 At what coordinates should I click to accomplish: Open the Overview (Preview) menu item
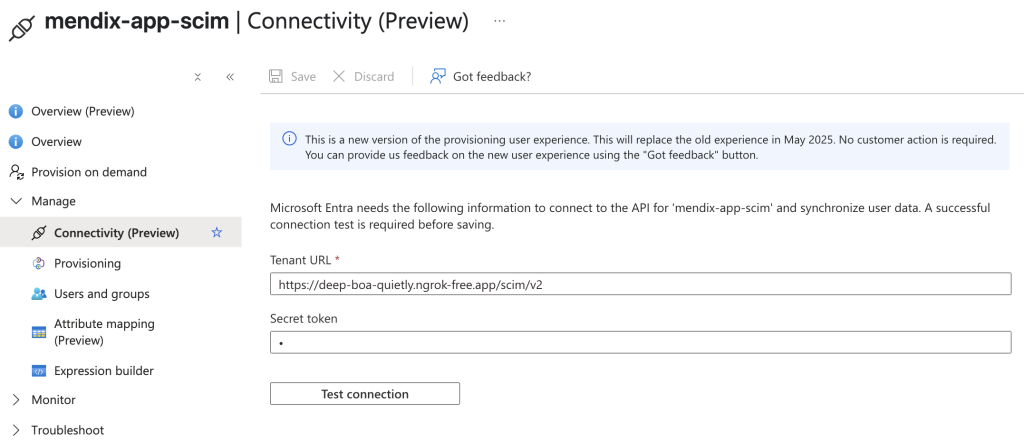click(83, 111)
